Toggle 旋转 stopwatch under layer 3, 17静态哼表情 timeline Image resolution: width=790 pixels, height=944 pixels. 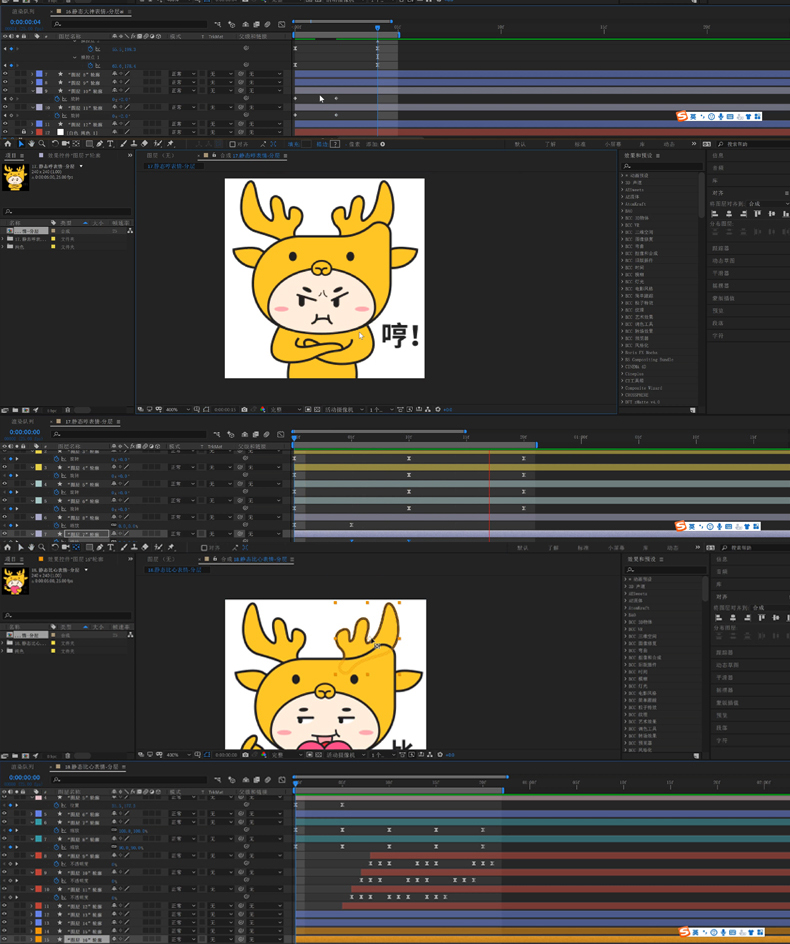(x=57, y=476)
